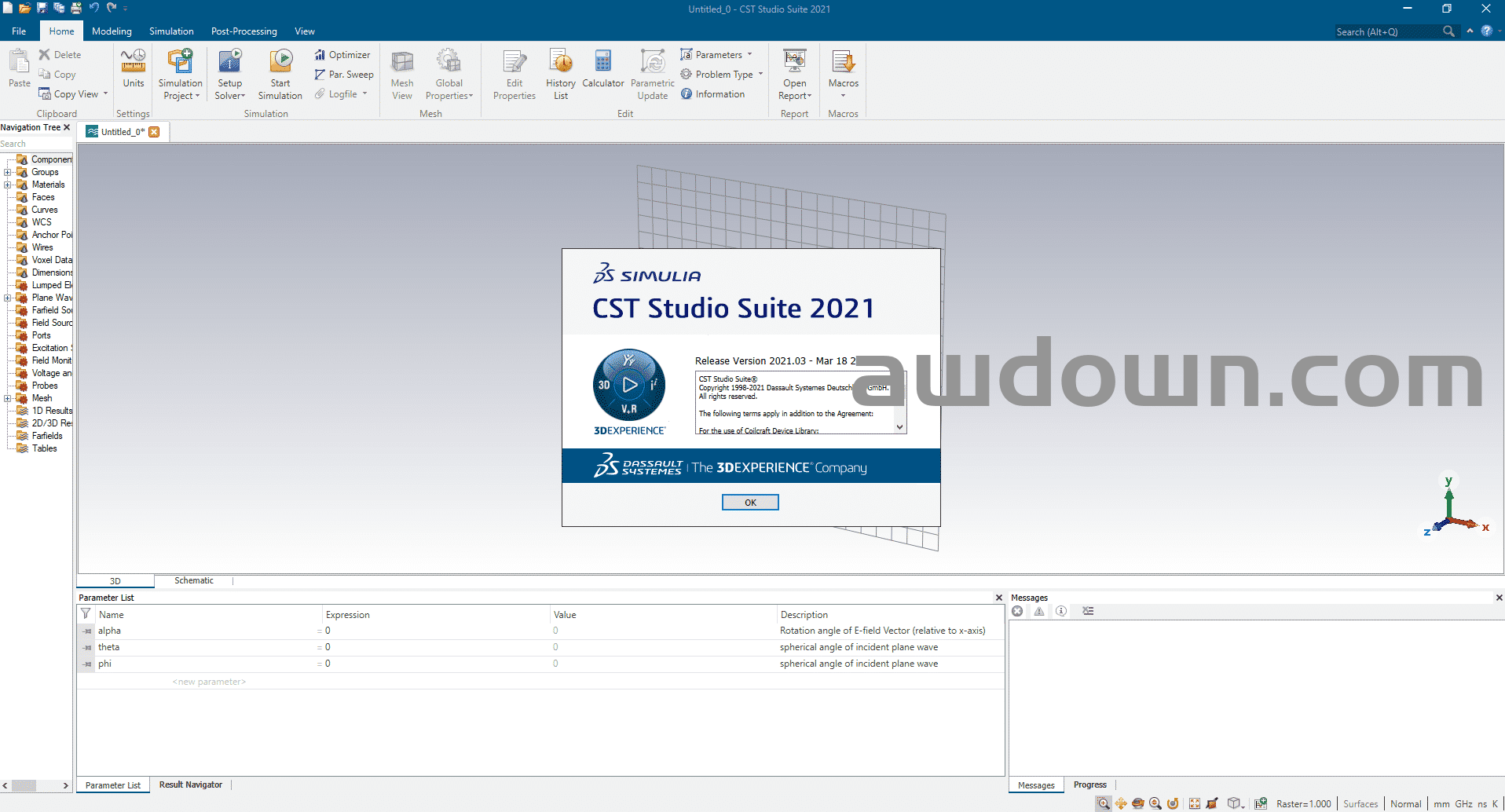Click the Start Simulation icon

[280, 63]
